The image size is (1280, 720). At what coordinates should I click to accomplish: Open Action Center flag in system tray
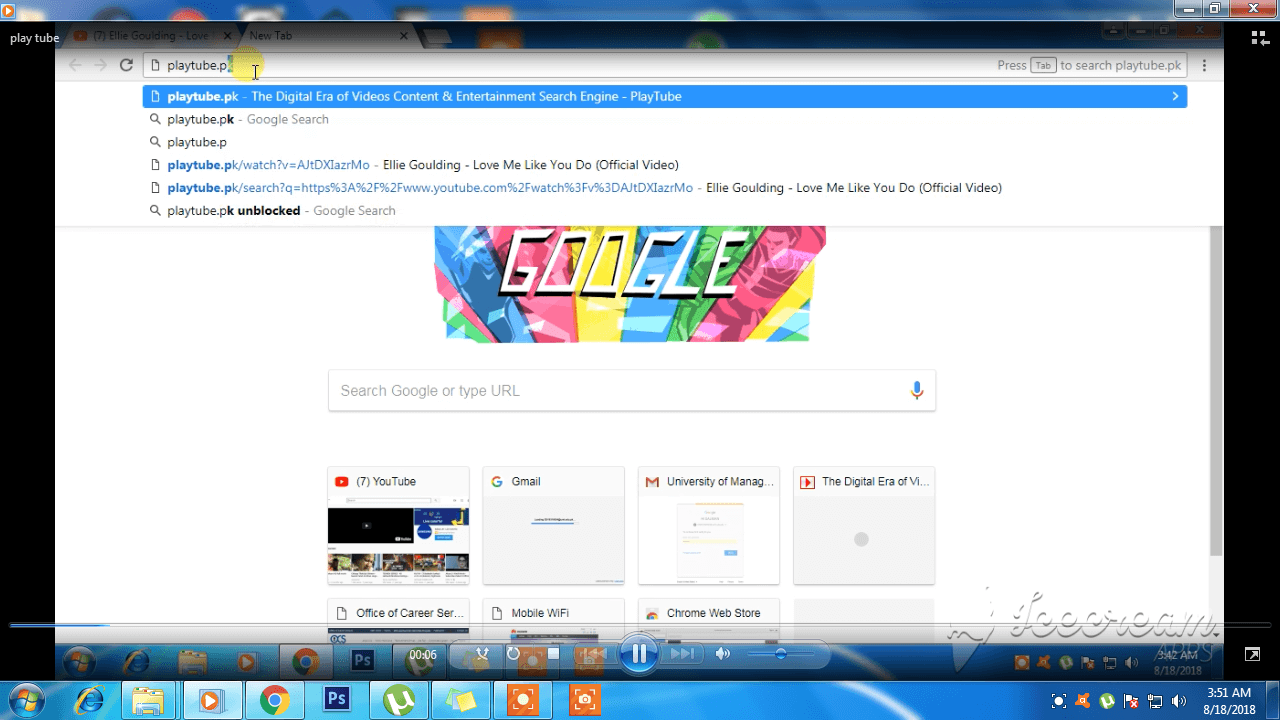click(x=1131, y=700)
